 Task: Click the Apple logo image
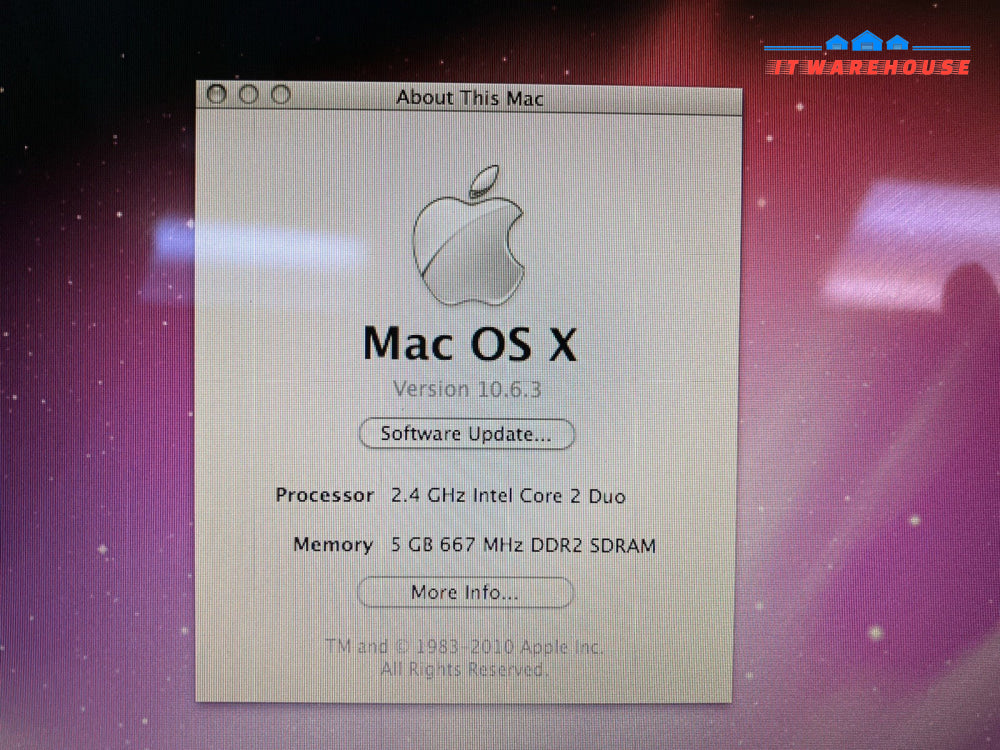469,236
